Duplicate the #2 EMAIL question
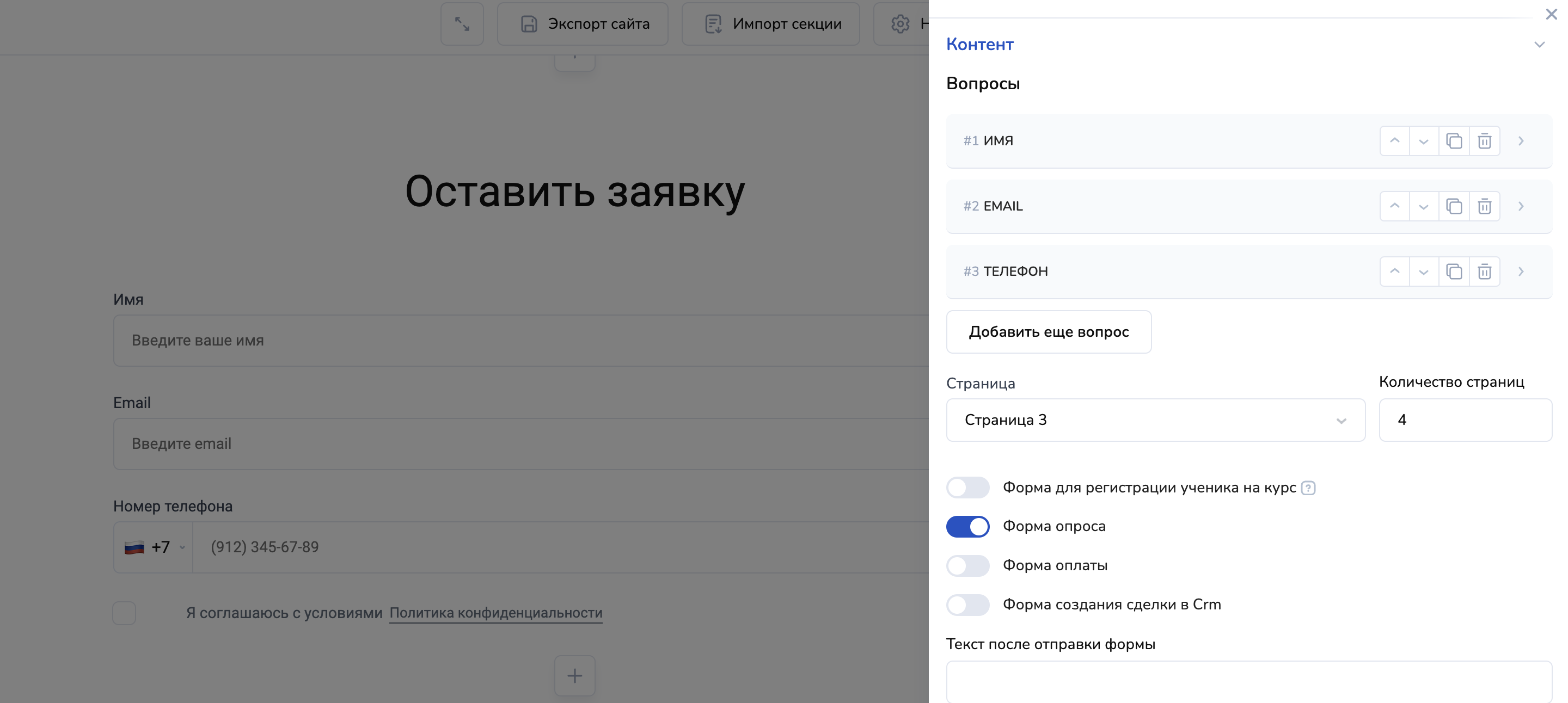 [x=1454, y=206]
